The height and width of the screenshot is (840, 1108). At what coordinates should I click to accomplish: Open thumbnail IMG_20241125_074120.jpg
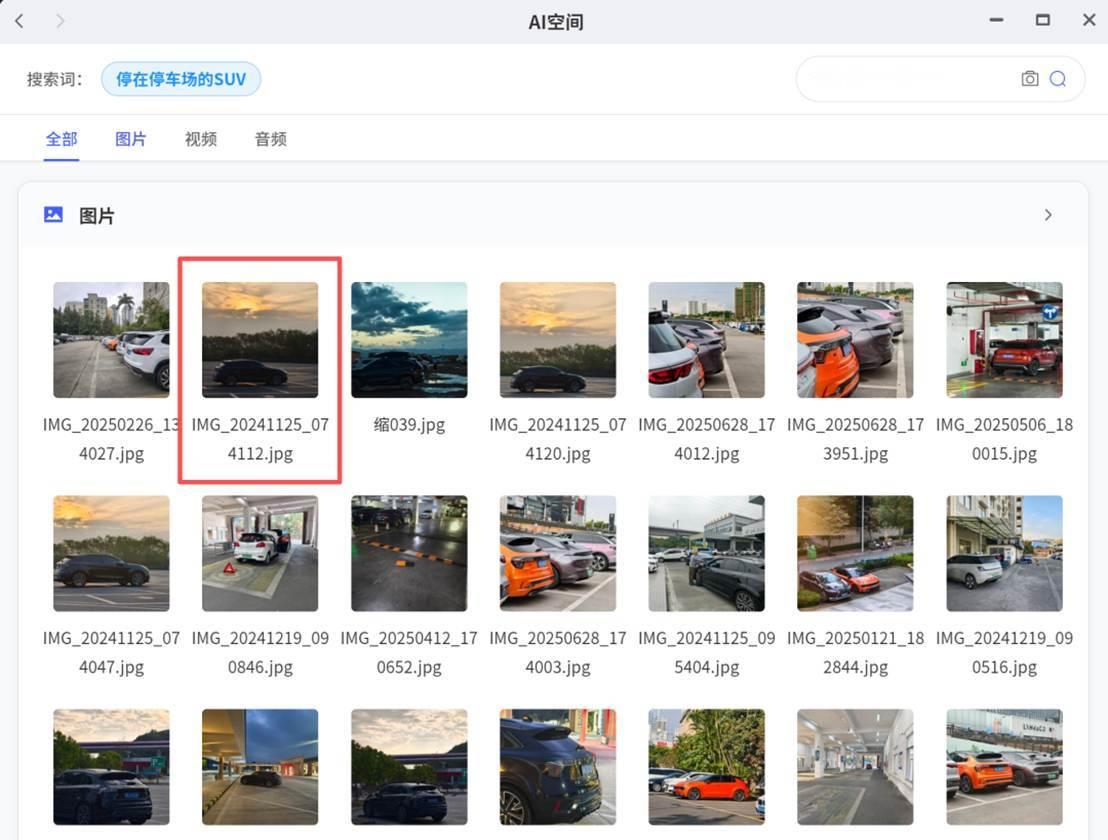pyautogui.click(x=558, y=340)
